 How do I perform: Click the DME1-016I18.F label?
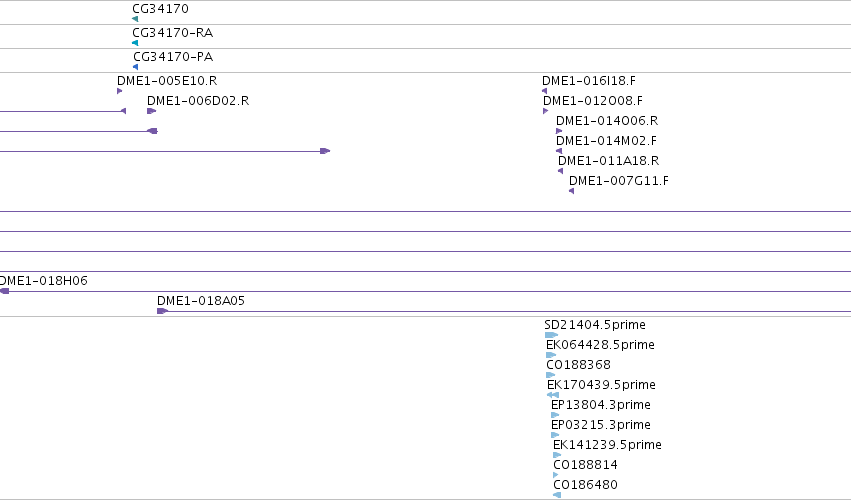[x=589, y=80]
